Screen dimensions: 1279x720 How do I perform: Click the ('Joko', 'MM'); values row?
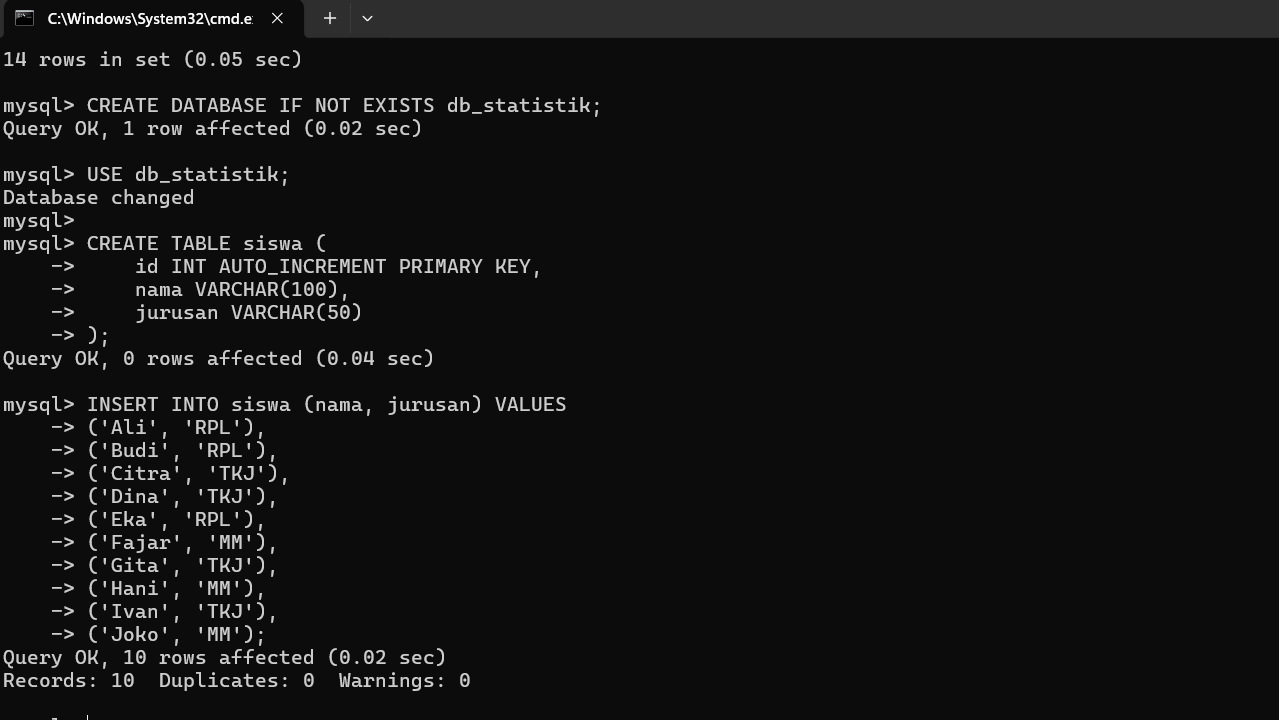(x=176, y=634)
